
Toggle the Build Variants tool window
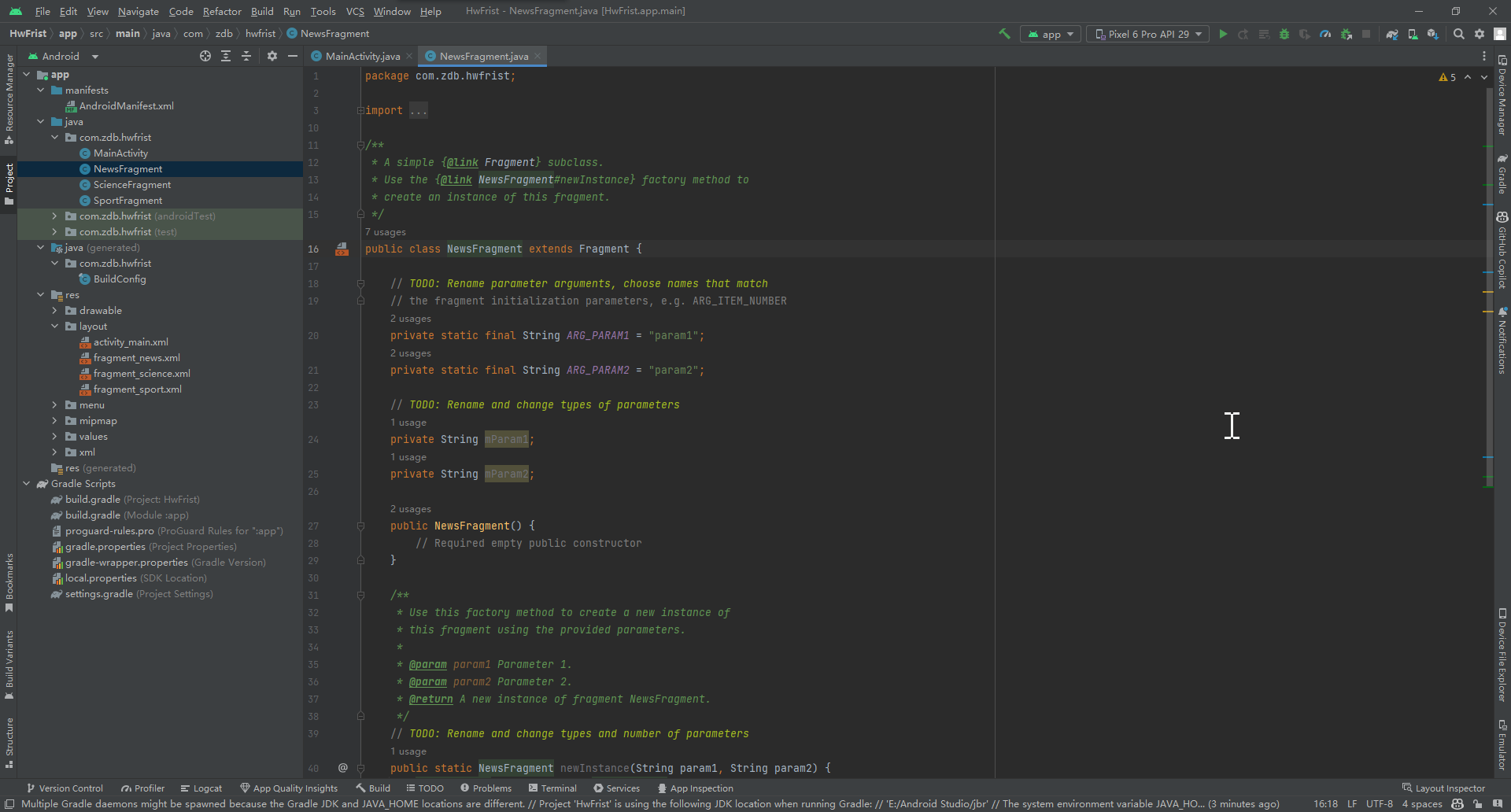[9, 665]
